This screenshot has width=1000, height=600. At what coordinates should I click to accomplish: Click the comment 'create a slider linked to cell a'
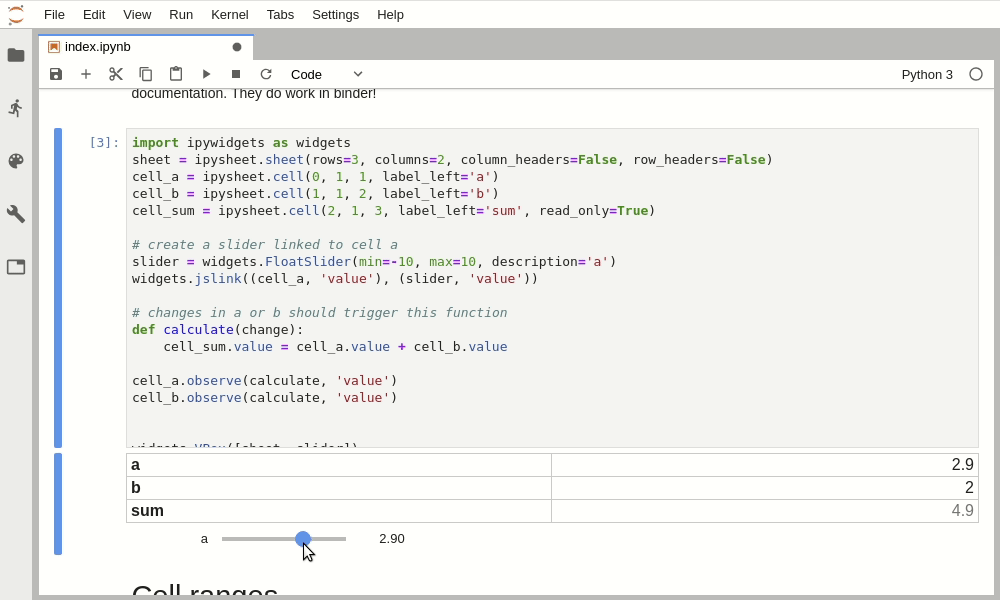click(x=265, y=245)
